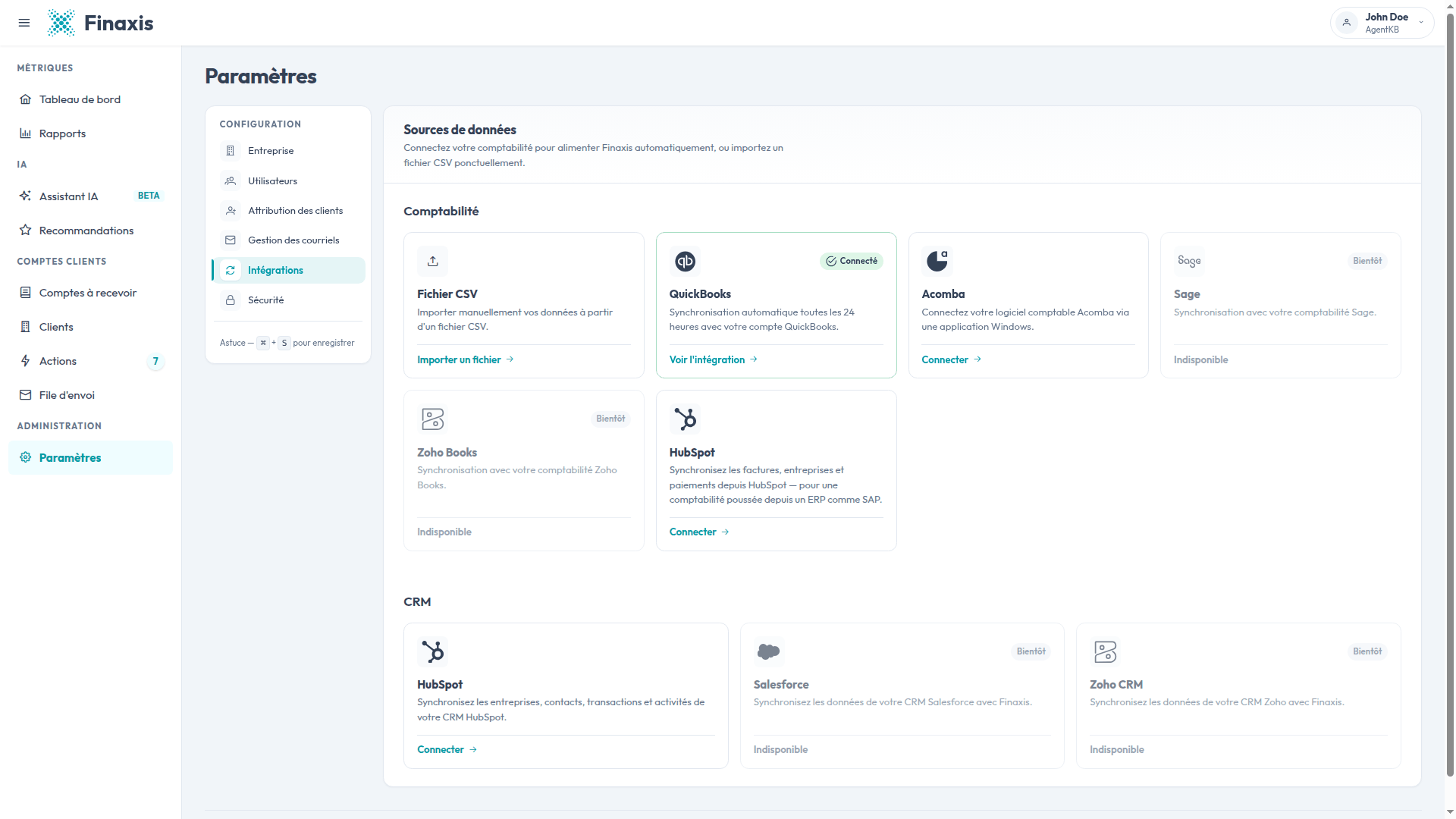Expand the John Doe account dropdown
This screenshot has height=819, width=1456.
(1382, 23)
